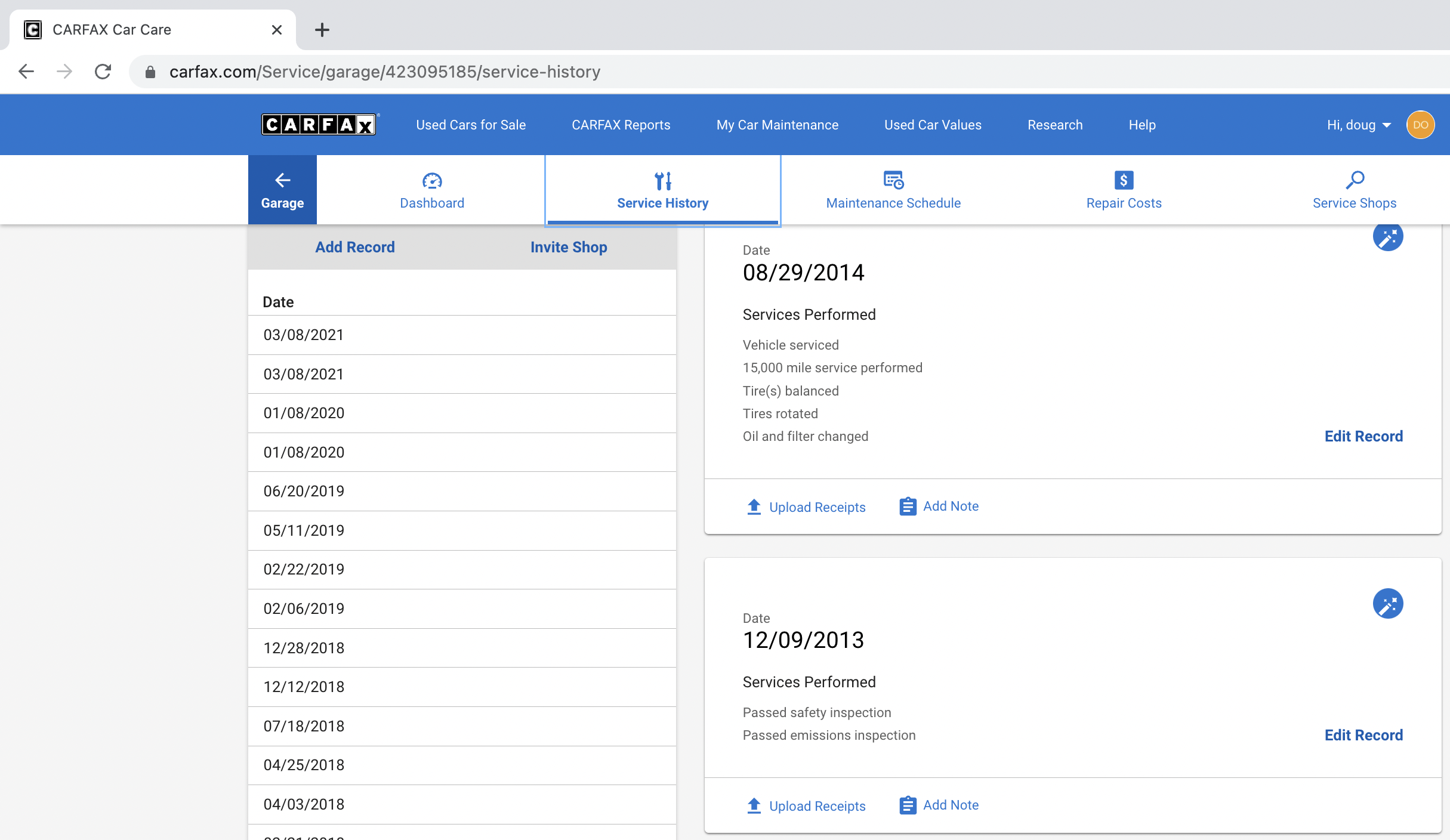Click Invite Shop
Viewport: 1450px width, 840px height.
(x=569, y=247)
